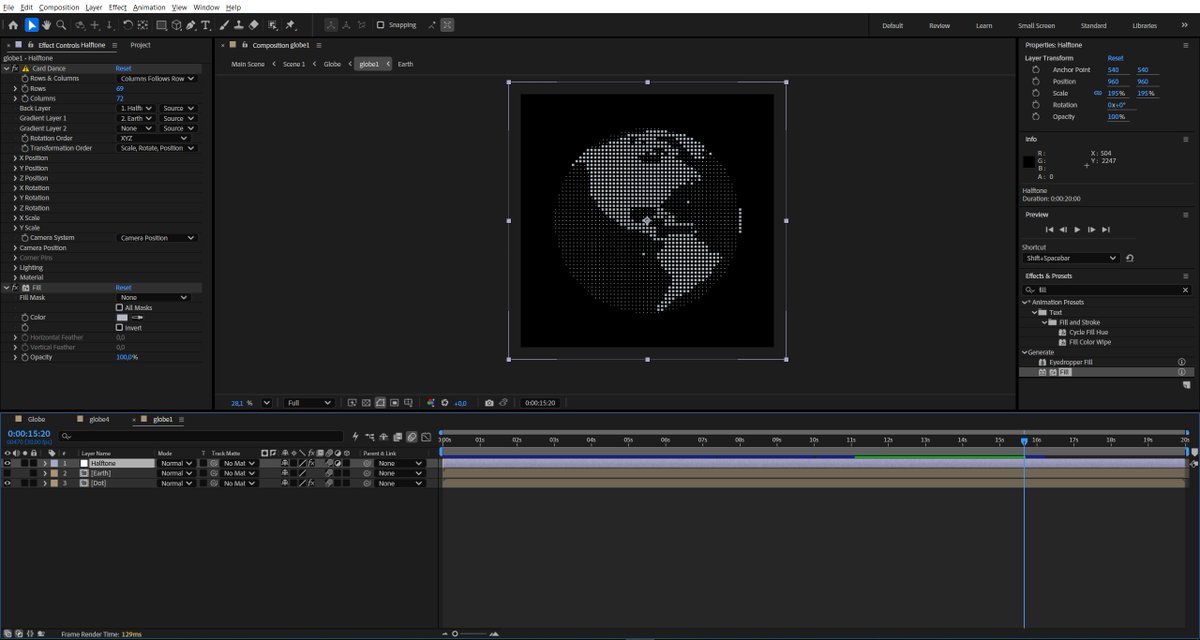Viewport: 1200px width, 640px height.
Task: Select the Selection arrow tool
Action: coord(31,25)
